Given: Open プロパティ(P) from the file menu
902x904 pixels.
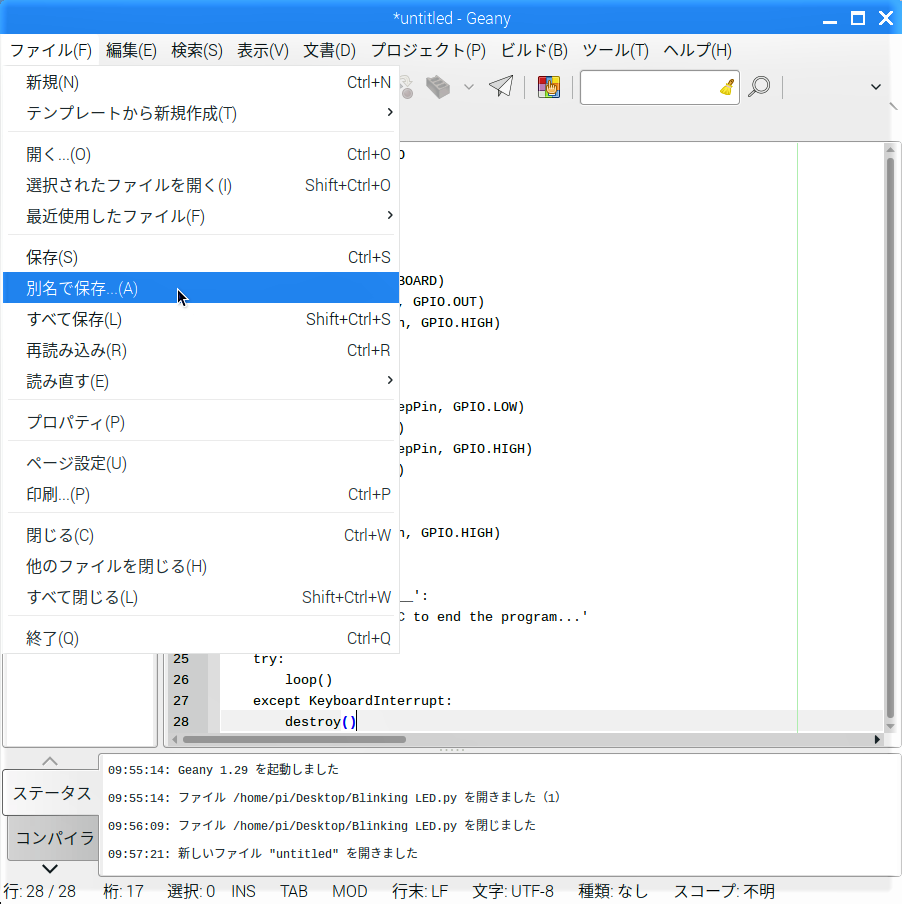Looking at the screenshot, I should (x=201, y=423).
